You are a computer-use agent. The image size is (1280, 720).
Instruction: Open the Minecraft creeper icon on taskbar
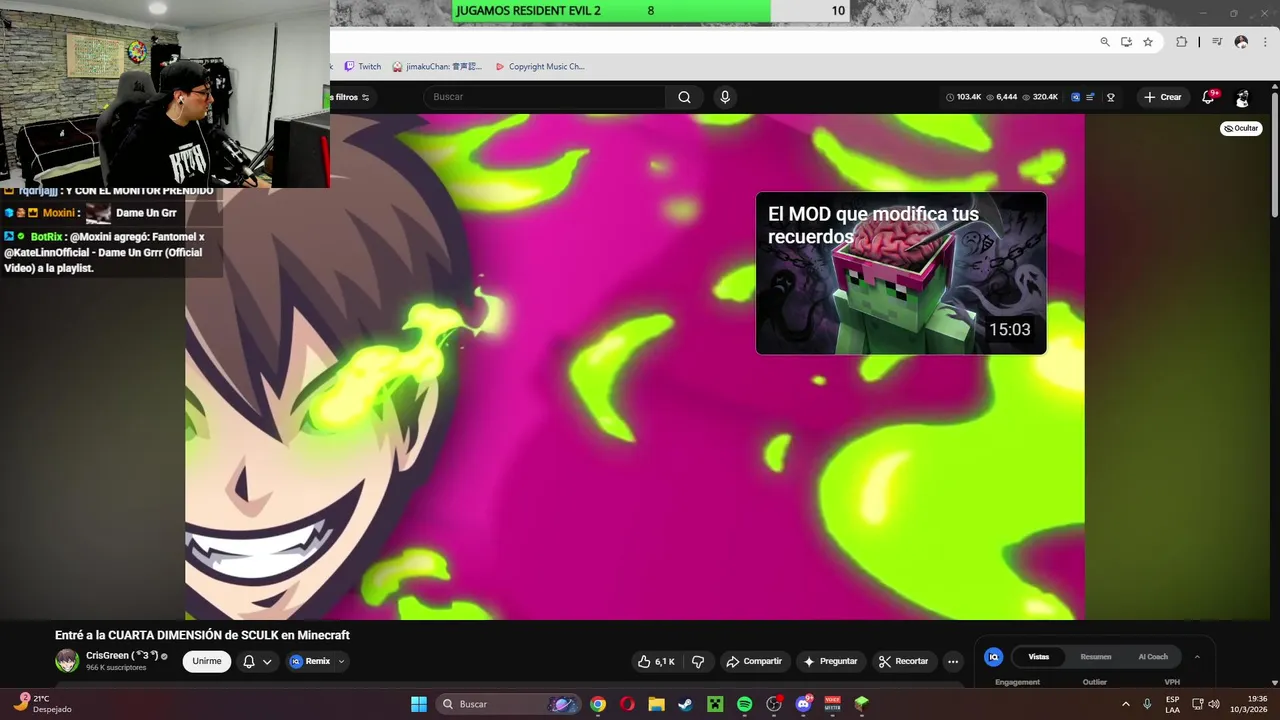point(715,704)
